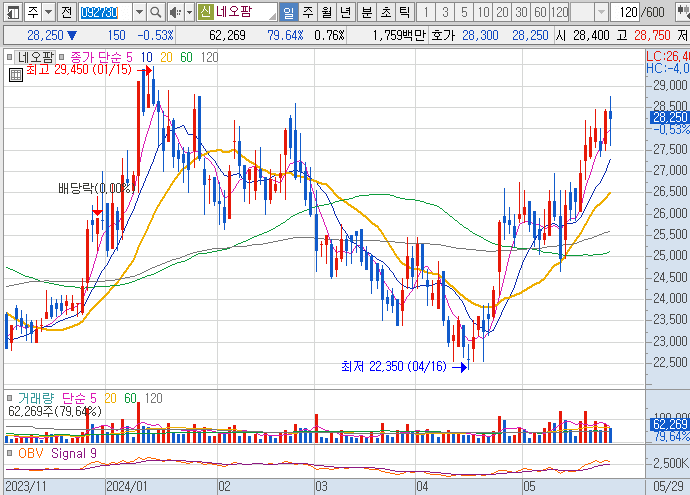Click the green 신 badge icon
690x495 pixels.
coord(205,12)
